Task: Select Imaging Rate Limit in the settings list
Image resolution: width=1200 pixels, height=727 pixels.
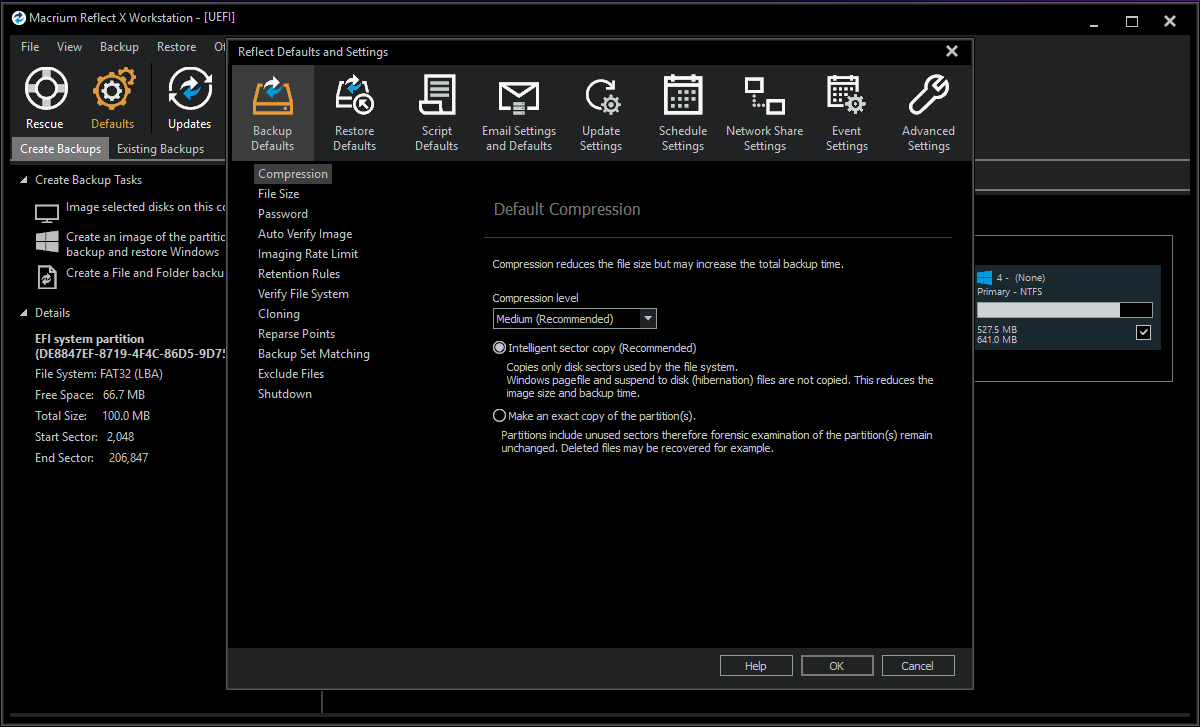Action: pyautogui.click(x=308, y=254)
